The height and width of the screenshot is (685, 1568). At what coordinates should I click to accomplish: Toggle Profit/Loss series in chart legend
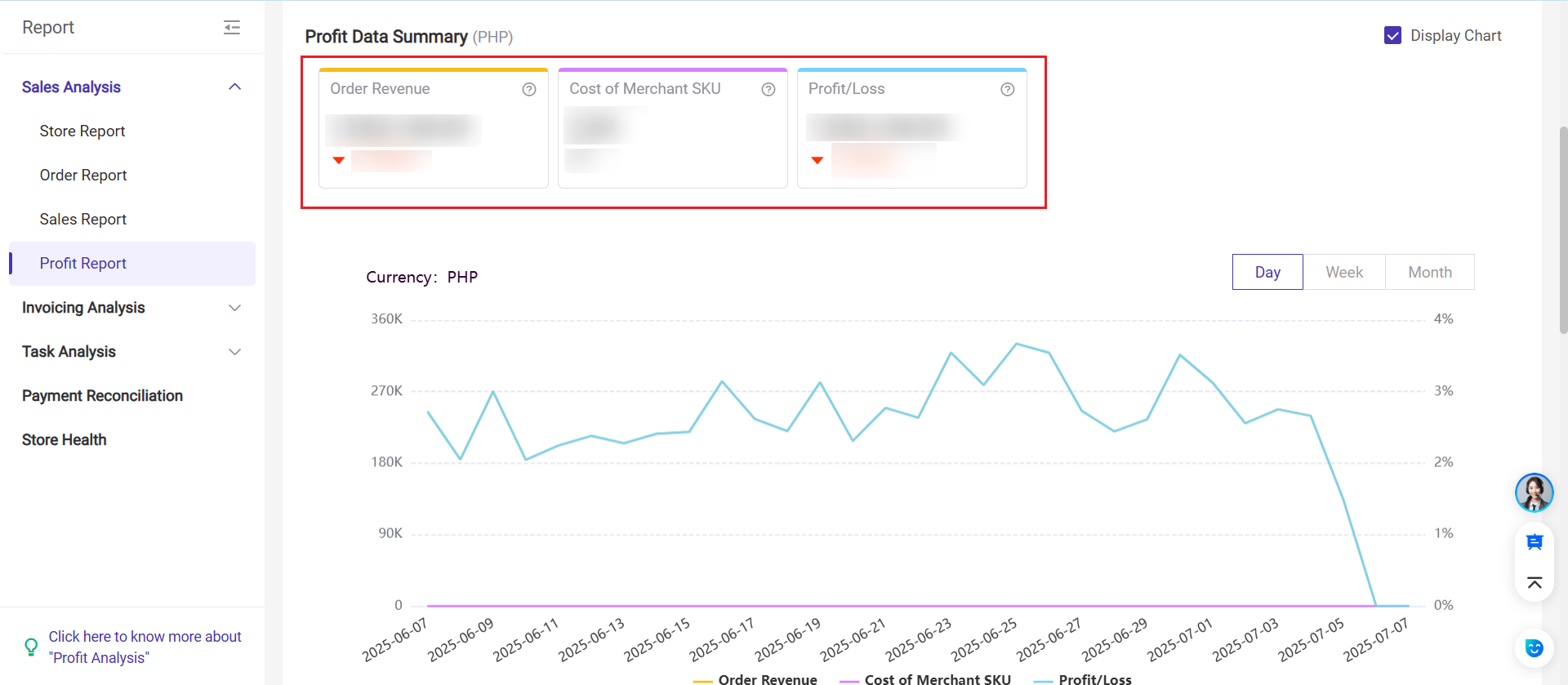(x=1083, y=678)
